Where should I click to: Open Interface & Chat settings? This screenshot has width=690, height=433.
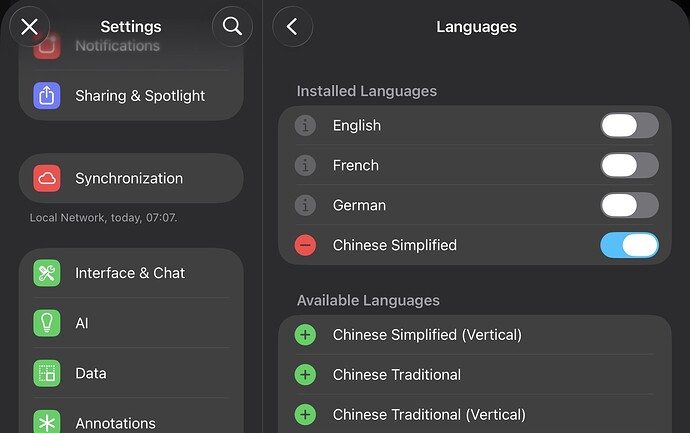coord(131,273)
